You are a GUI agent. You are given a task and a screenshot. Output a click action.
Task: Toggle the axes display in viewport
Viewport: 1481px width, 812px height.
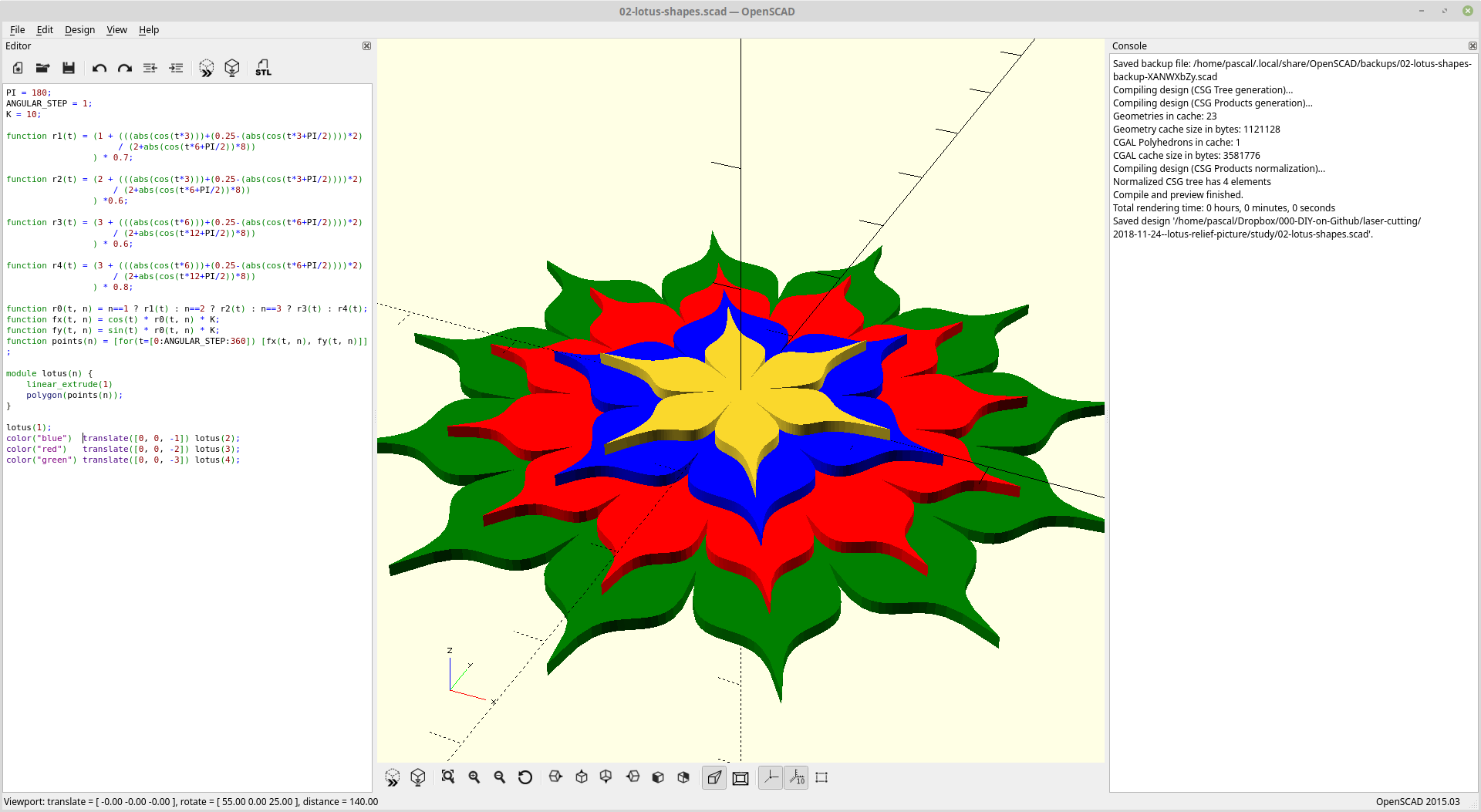pos(771,777)
